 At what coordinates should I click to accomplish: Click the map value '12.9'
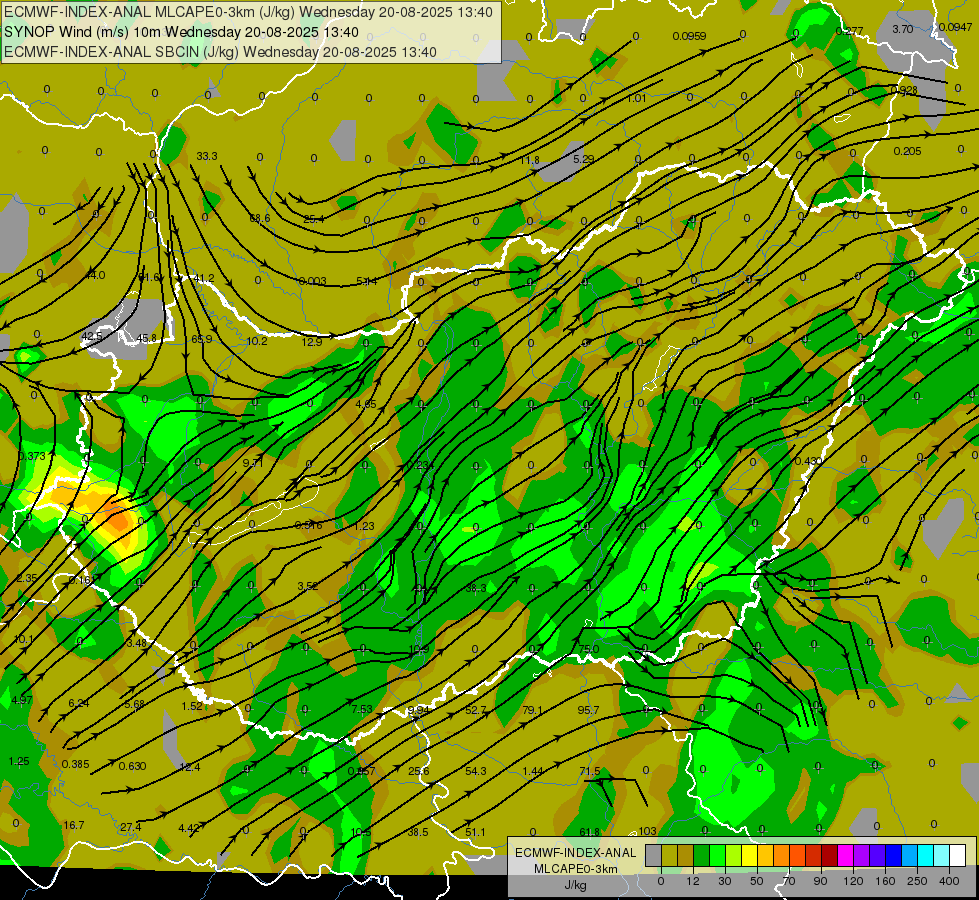[x=312, y=342]
